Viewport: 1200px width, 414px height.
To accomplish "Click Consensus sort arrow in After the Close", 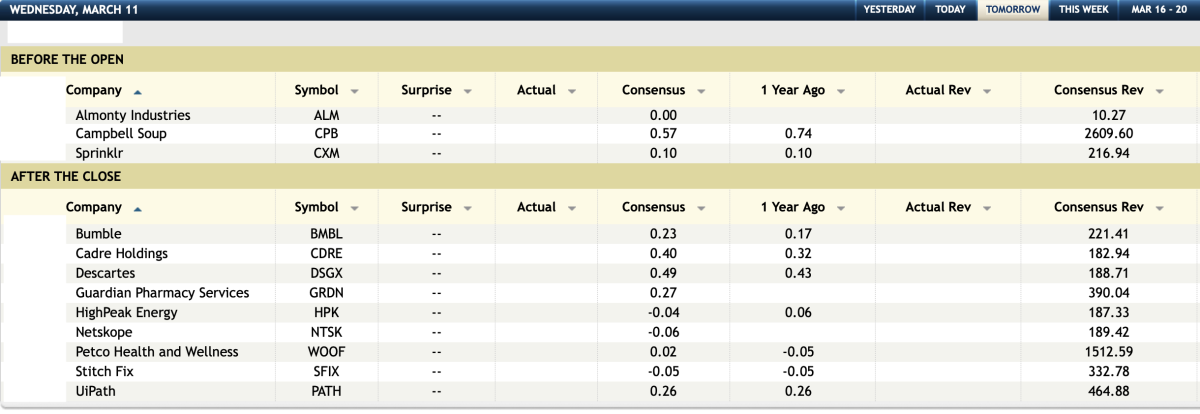I will 701,208.
